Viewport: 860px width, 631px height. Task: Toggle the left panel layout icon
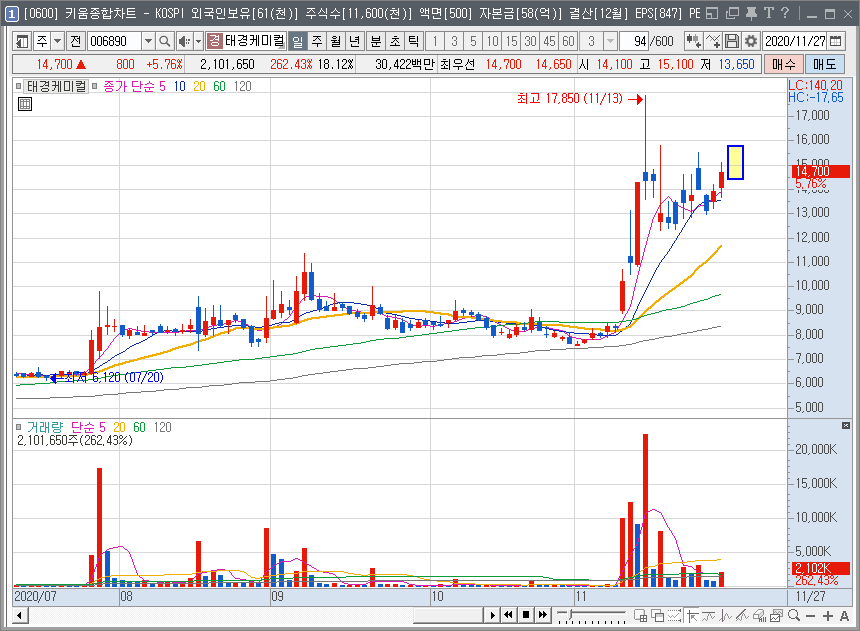[x=22, y=41]
